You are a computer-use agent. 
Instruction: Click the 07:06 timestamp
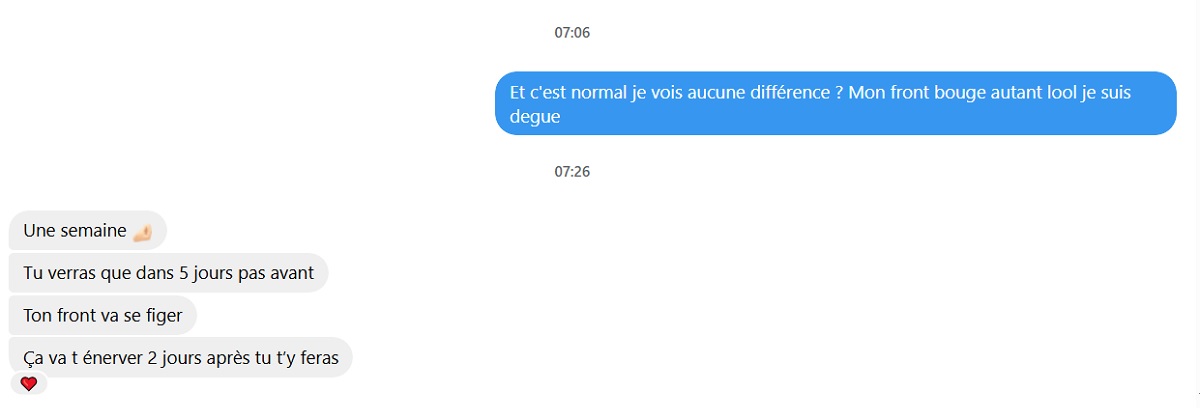[572, 32]
